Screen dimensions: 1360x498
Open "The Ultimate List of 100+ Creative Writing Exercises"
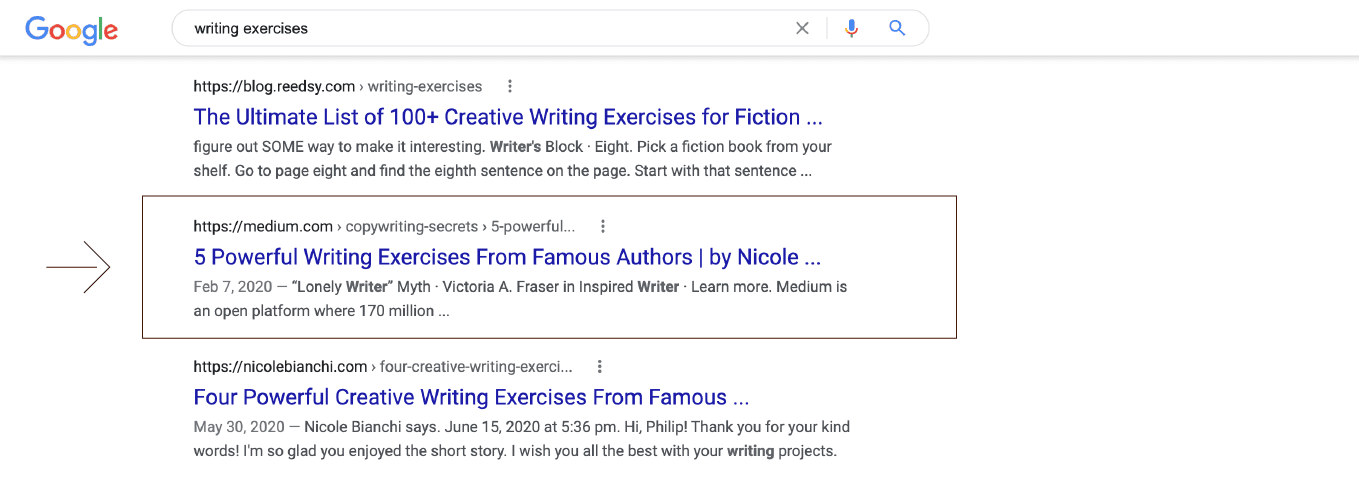(508, 117)
